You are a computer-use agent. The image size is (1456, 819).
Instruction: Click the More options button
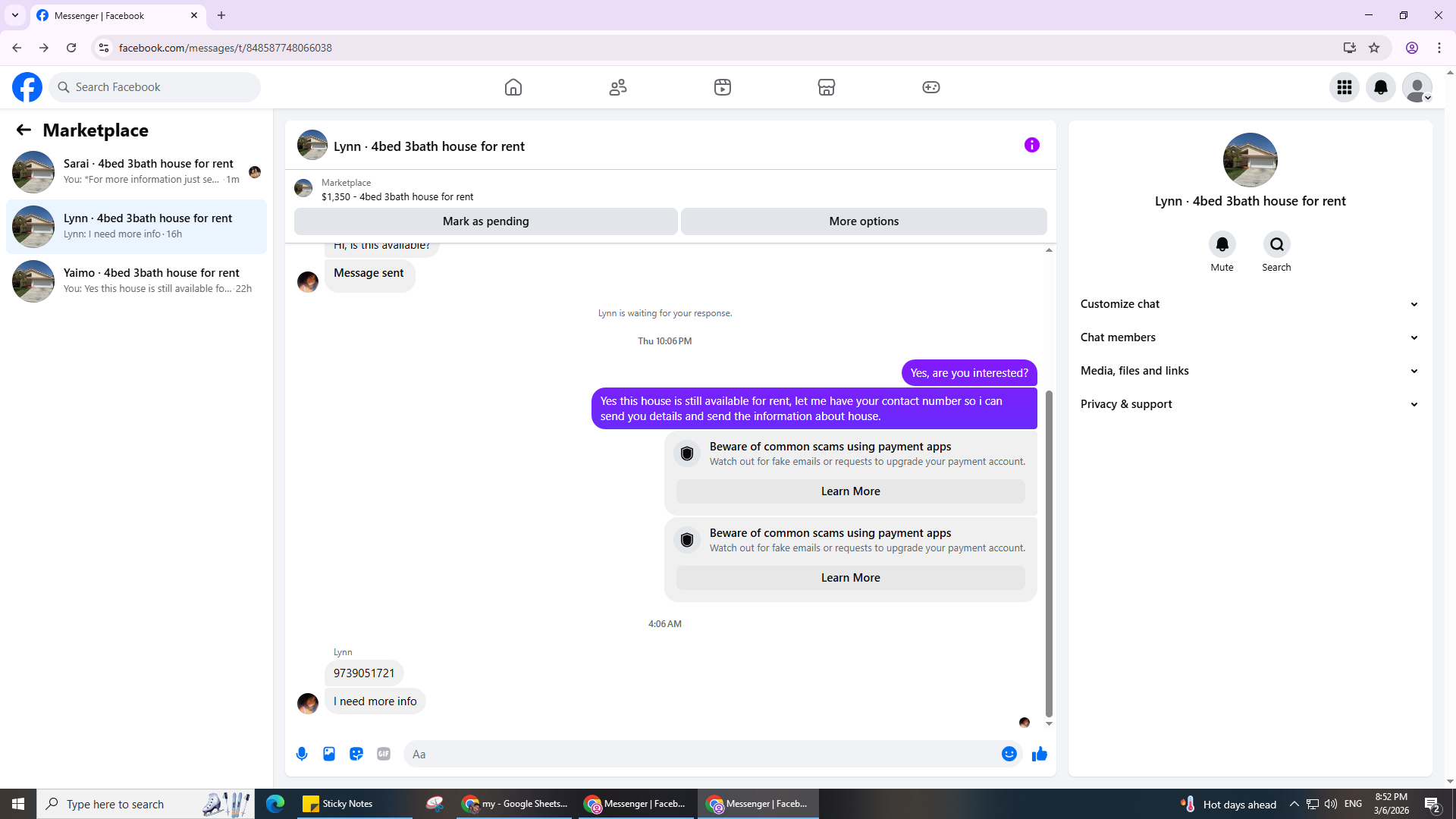864,221
